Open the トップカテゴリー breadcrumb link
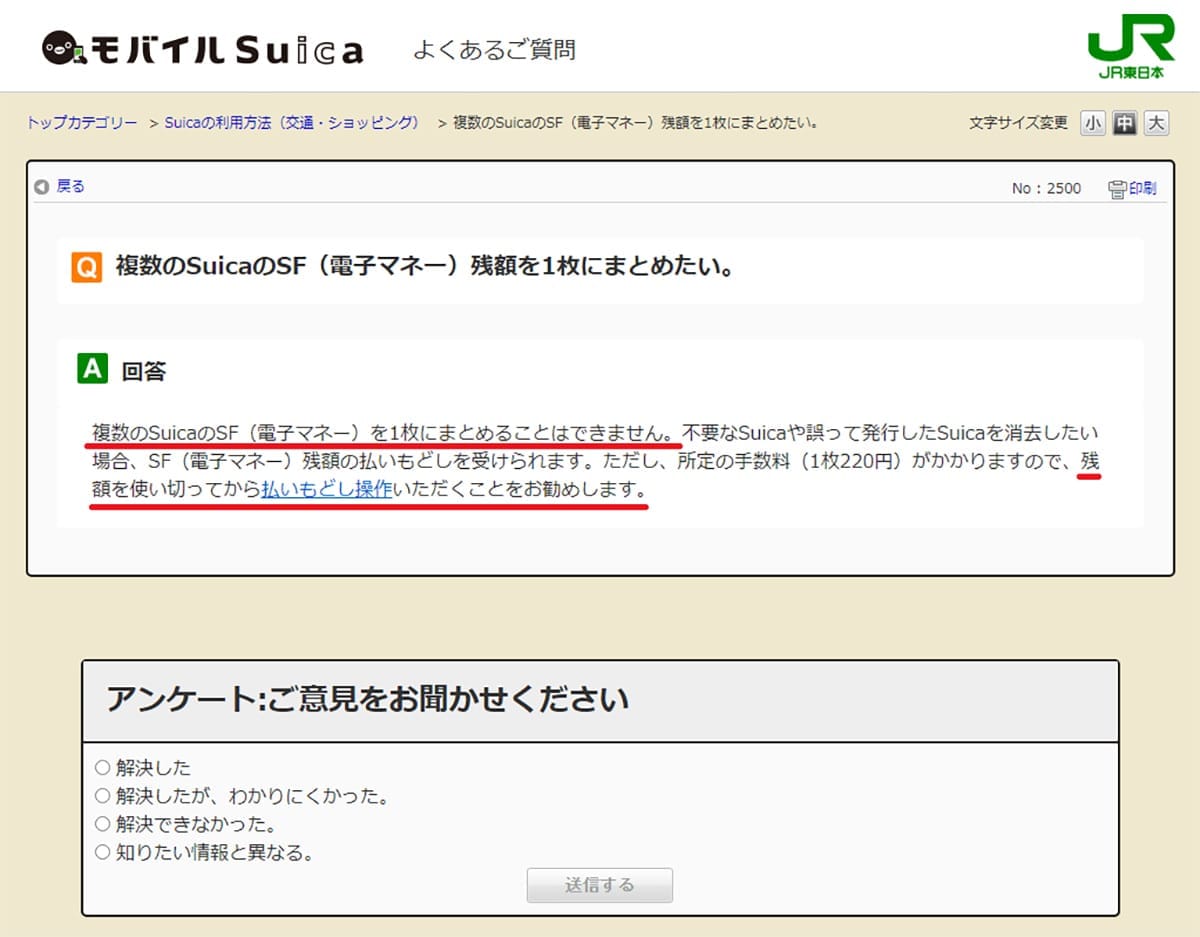The height and width of the screenshot is (937, 1200). click(x=82, y=122)
